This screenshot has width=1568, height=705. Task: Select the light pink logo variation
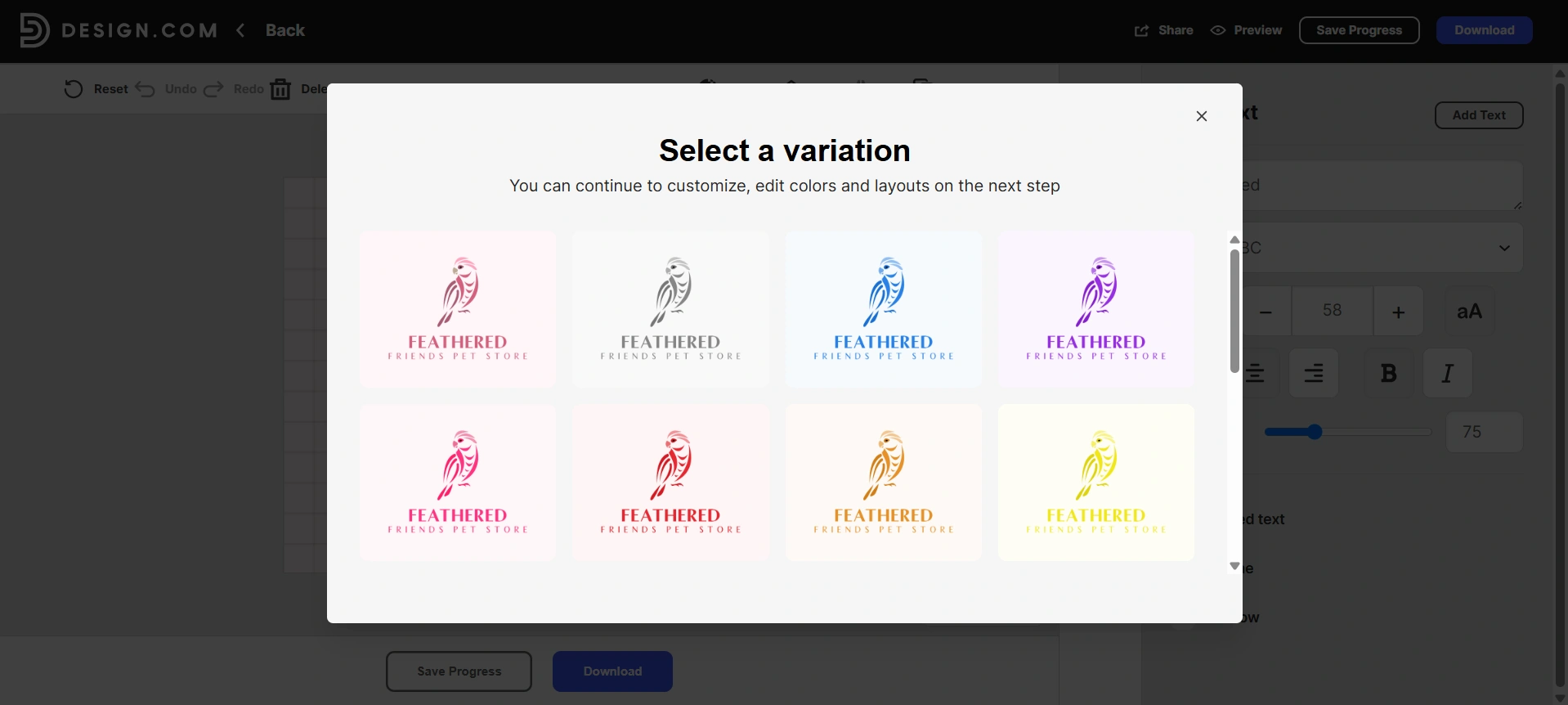458,309
